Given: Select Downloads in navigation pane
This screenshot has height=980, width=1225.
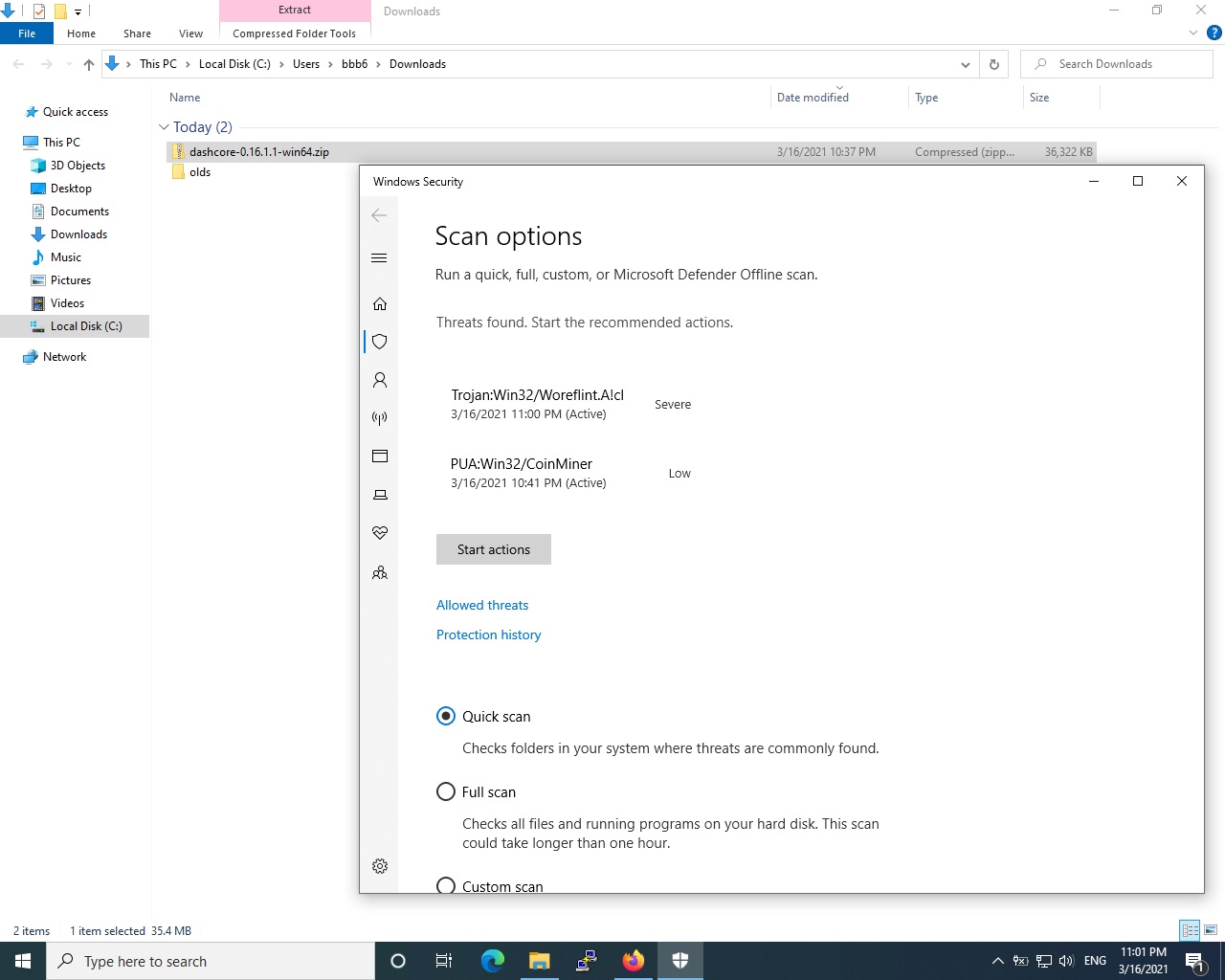Looking at the screenshot, I should click(x=78, y=234).
